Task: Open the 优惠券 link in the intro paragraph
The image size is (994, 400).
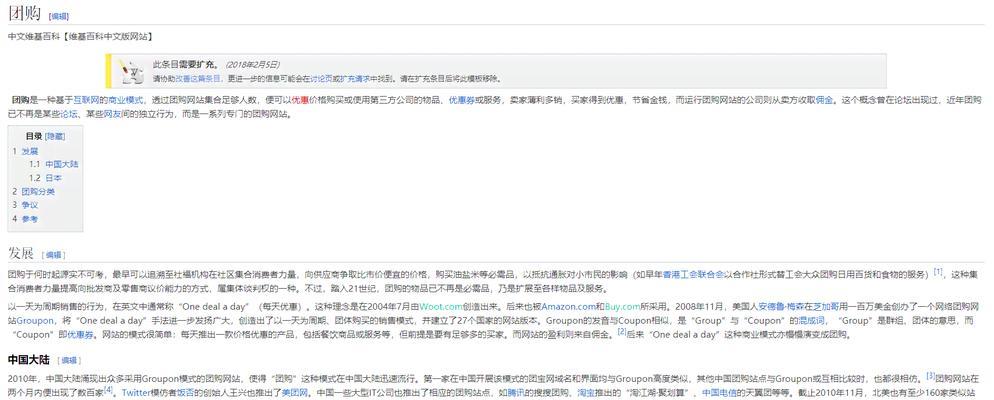Action: coord(462,100)
